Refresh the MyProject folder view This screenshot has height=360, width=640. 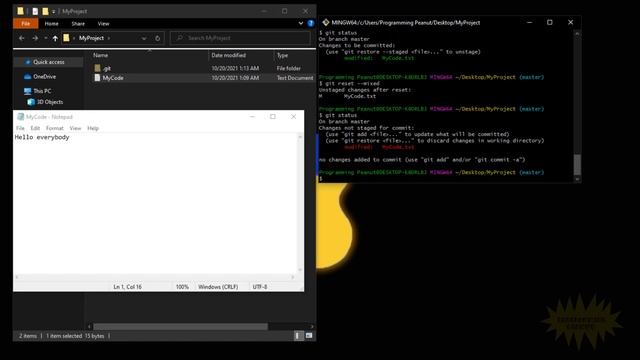[x=158, y=38]
